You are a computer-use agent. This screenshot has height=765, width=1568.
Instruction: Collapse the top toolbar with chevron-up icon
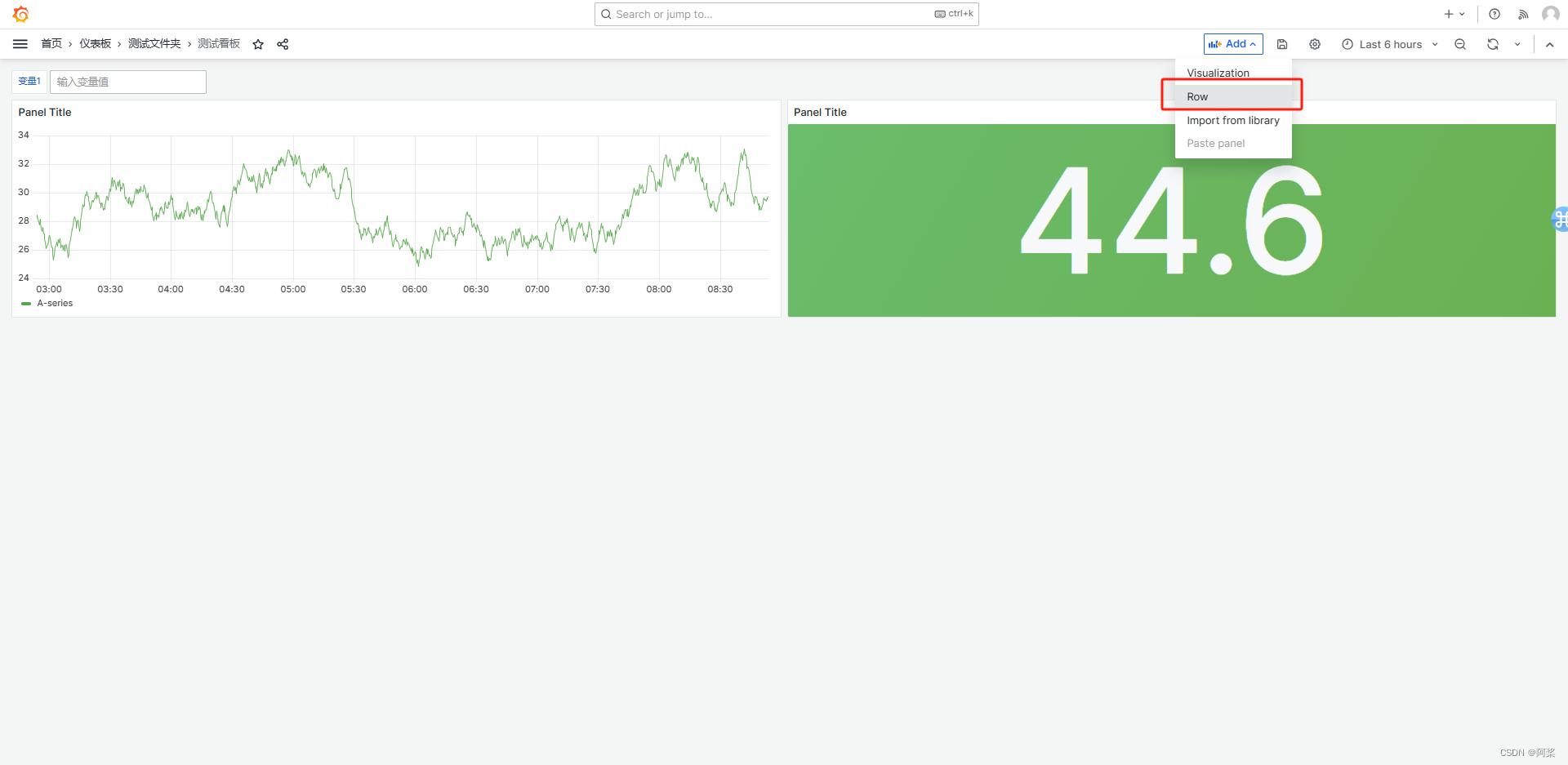pyautogui.click(x=1549, y=44)
